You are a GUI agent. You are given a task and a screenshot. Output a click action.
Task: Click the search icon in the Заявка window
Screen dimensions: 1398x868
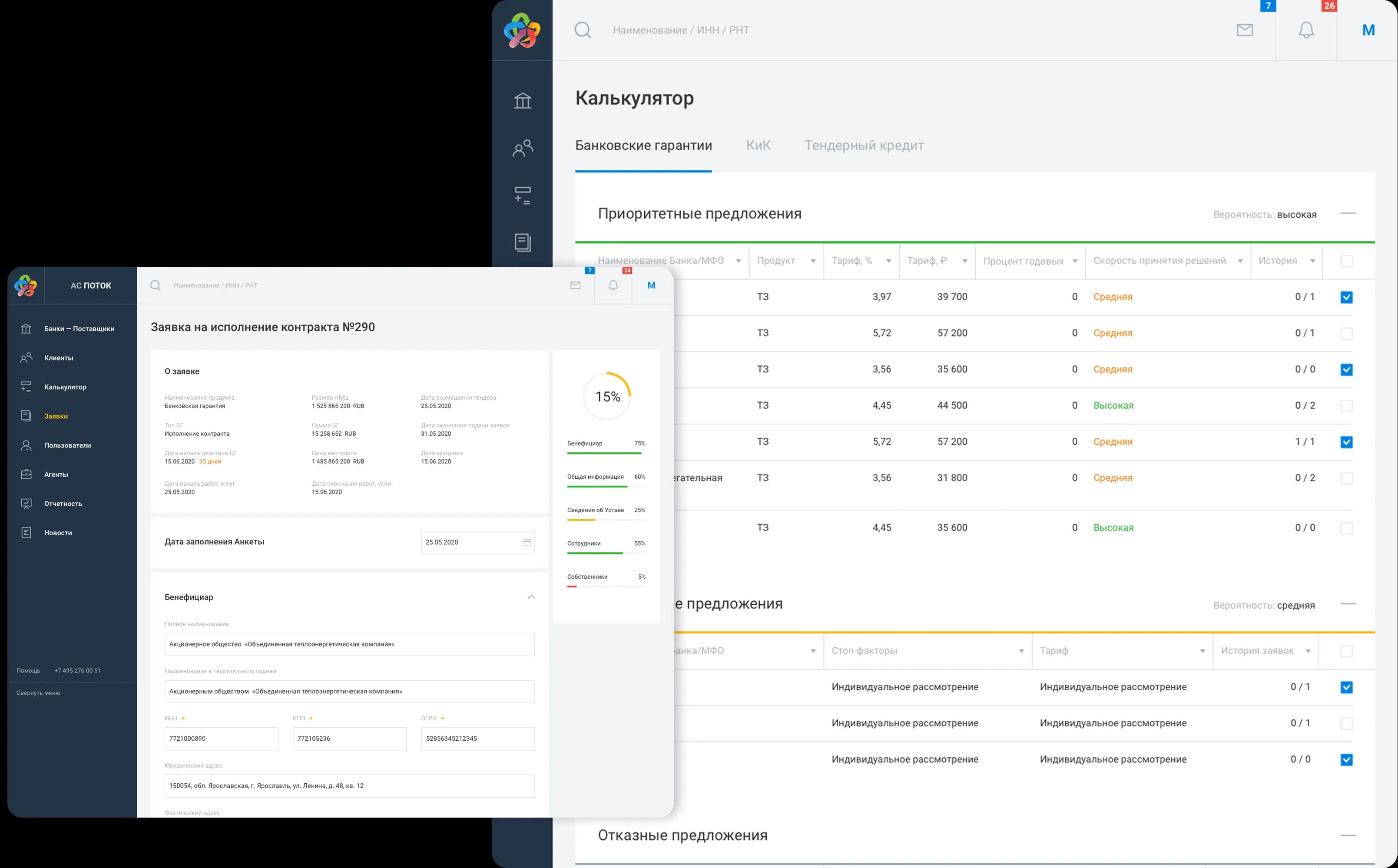155,285
